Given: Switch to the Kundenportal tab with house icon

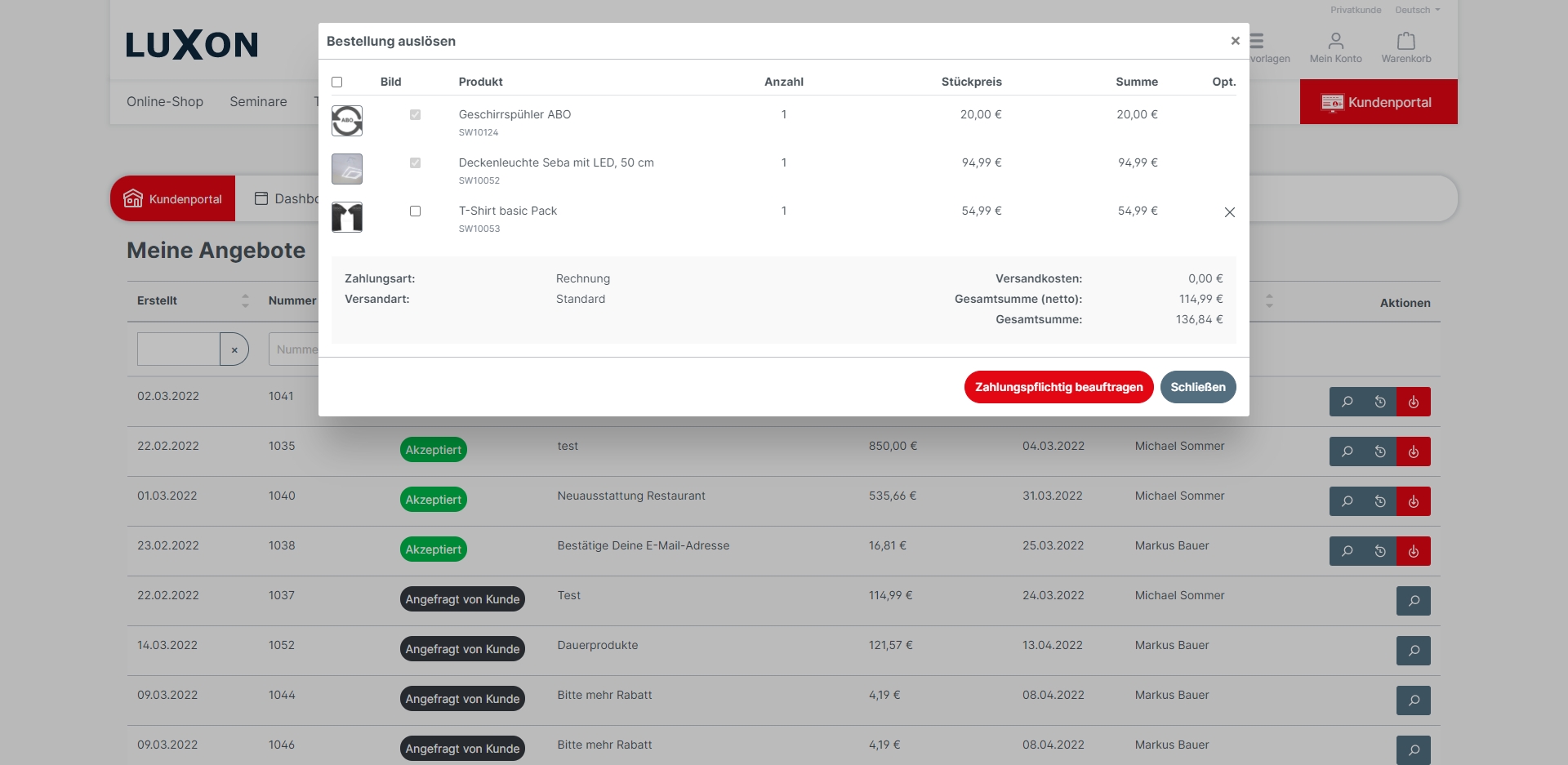Looking at the screenshot, I should (x=173, y=198).
